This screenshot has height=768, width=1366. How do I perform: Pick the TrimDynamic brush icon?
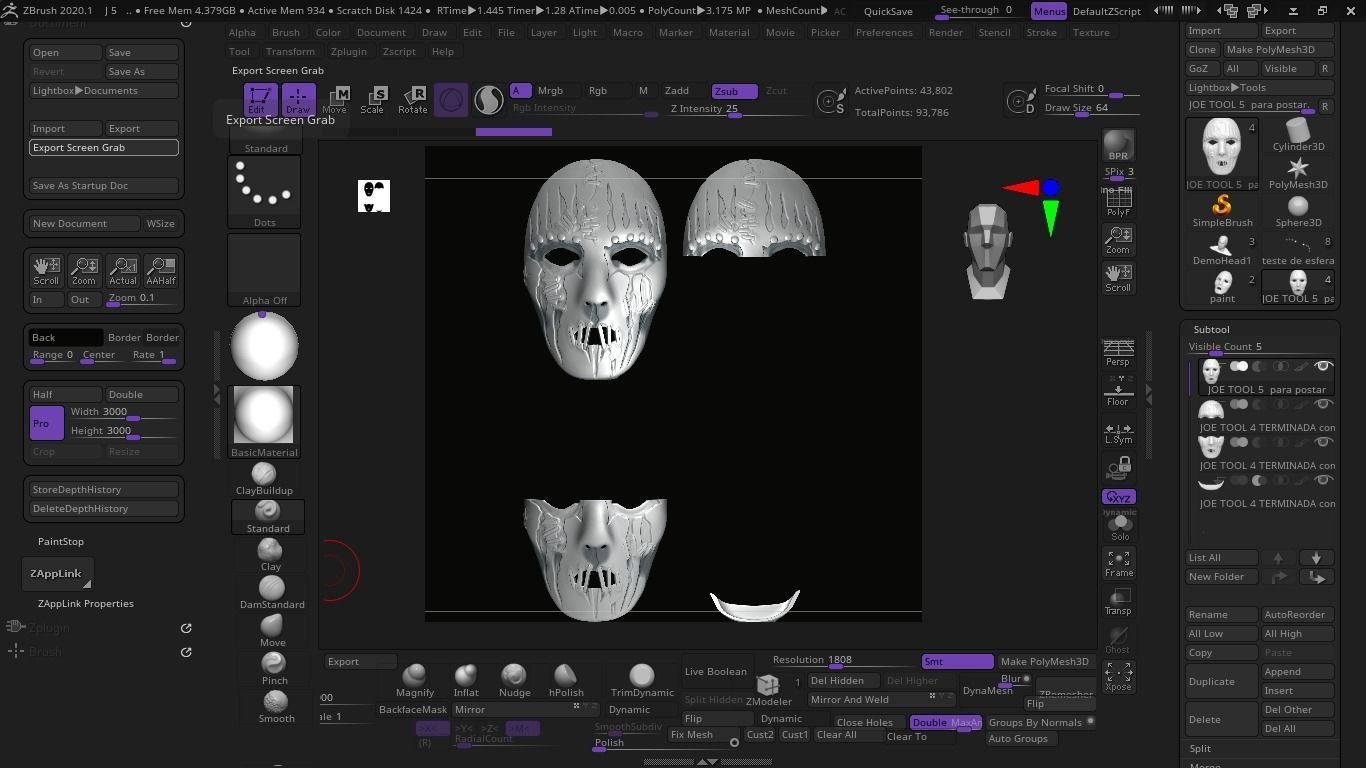(x=642, y=680)
